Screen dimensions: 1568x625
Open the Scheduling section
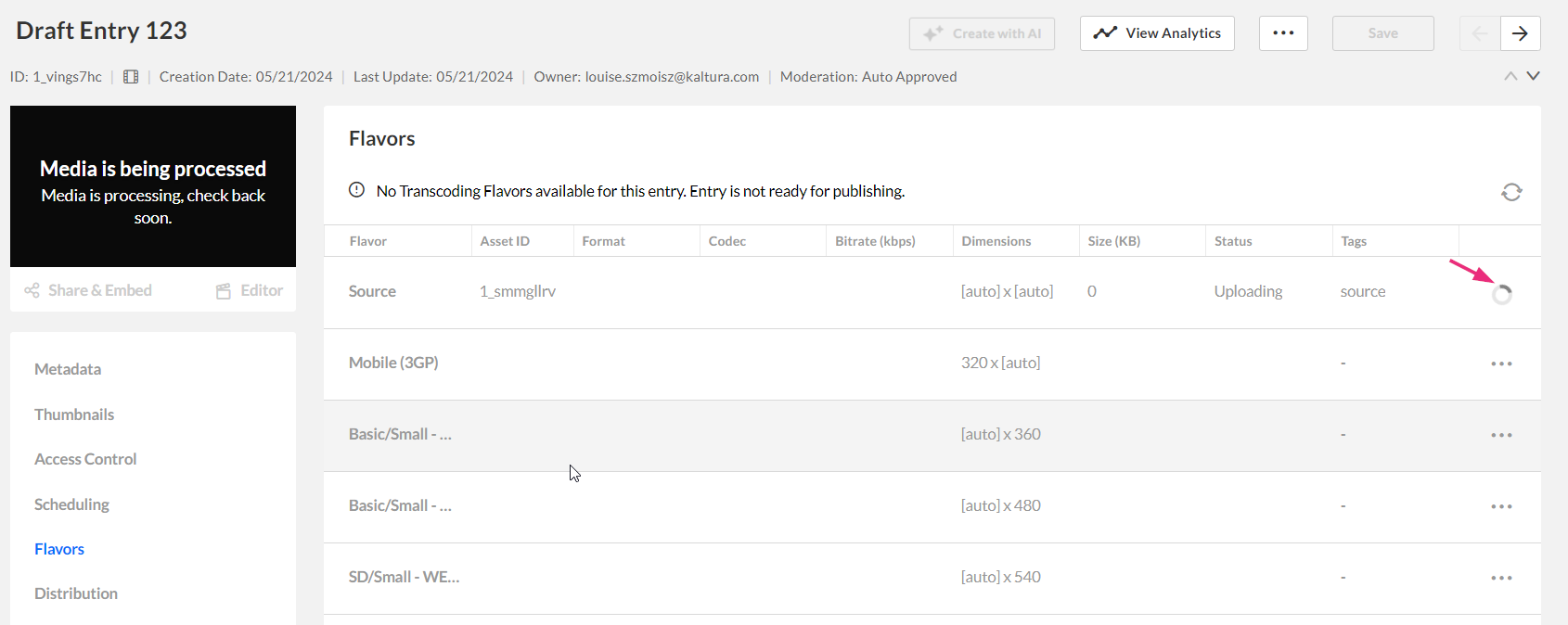tap(71, 504)
